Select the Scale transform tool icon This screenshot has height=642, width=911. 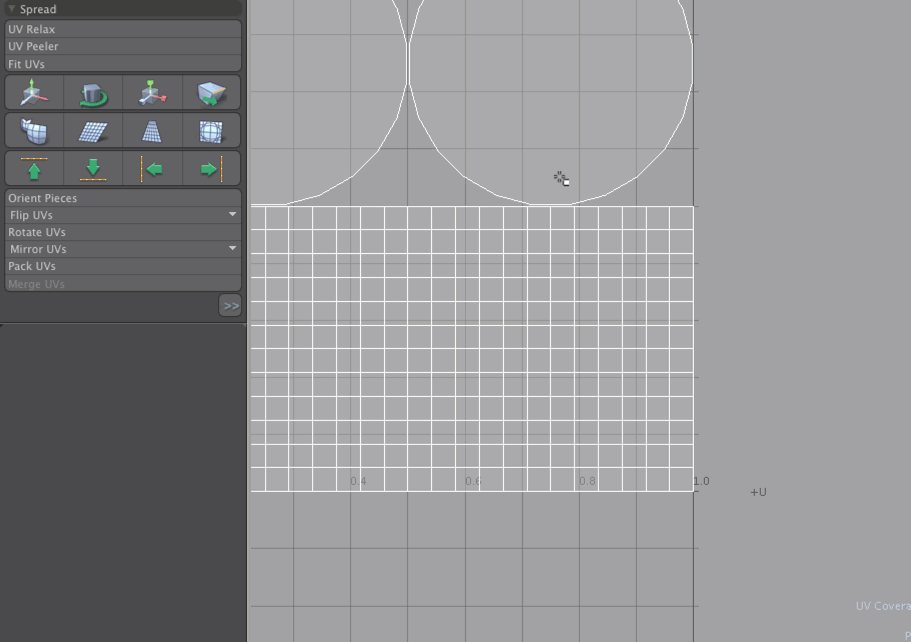(152, 93)
